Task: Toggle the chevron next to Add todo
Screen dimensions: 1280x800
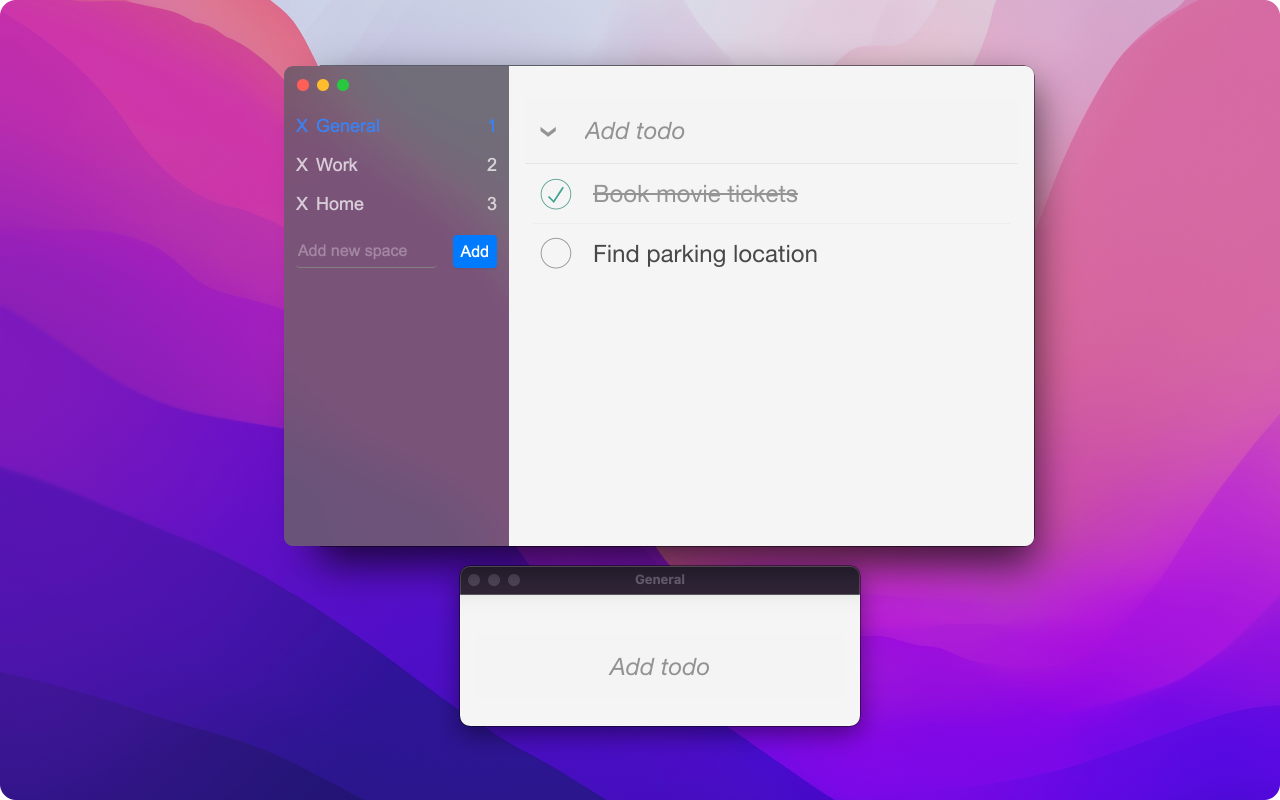Action: point(548,132)
